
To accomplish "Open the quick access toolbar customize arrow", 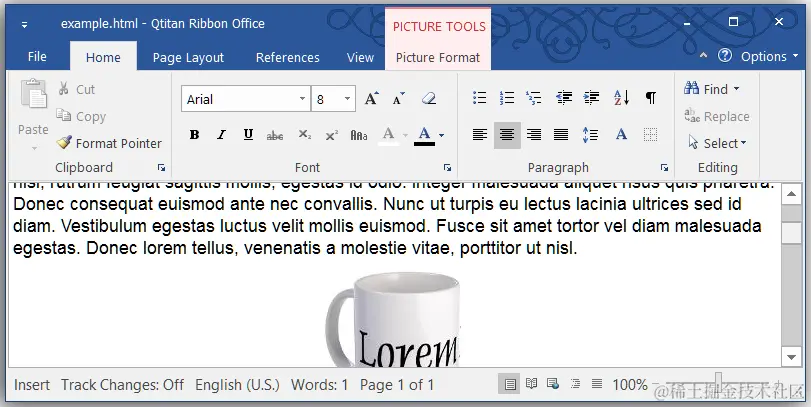I will tap(24, 24).
